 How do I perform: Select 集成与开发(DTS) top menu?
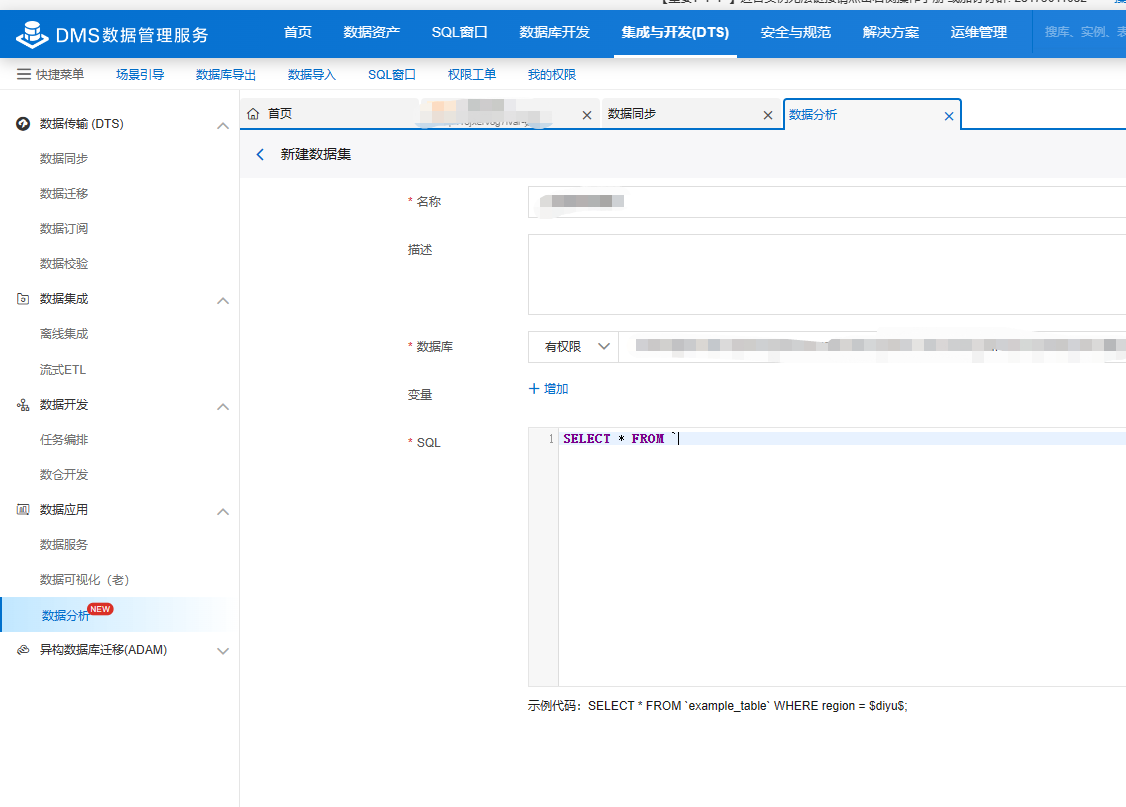pyautogui.click(x=675, y=32)
